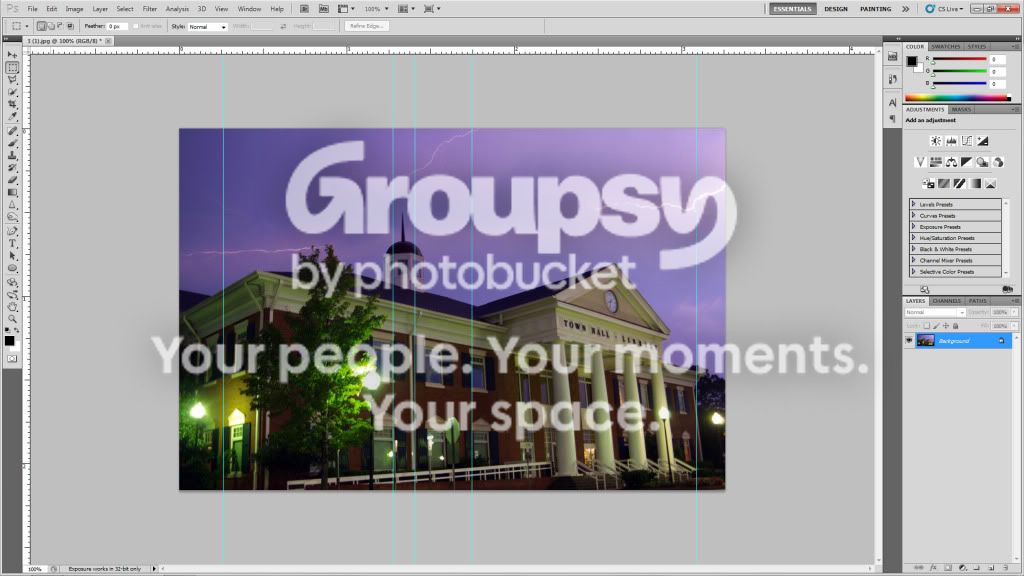Click the Refine Edge button
Screen dimensions: 1024x576
pos(366,26)
